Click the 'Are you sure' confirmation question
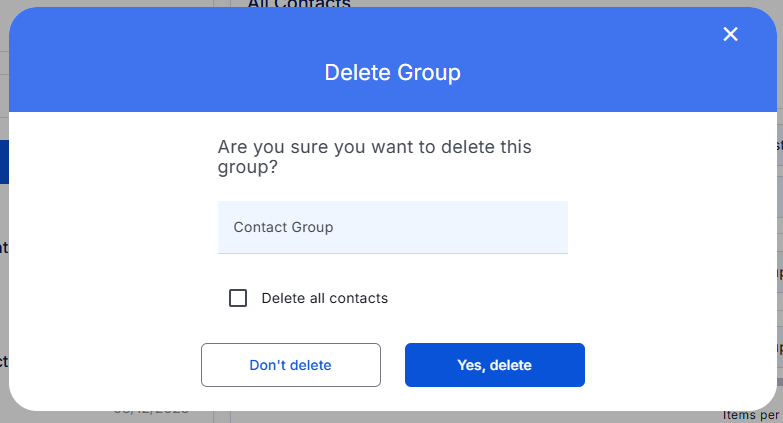The width and height of the screenshot is (783, 423). tap(374, 147)
